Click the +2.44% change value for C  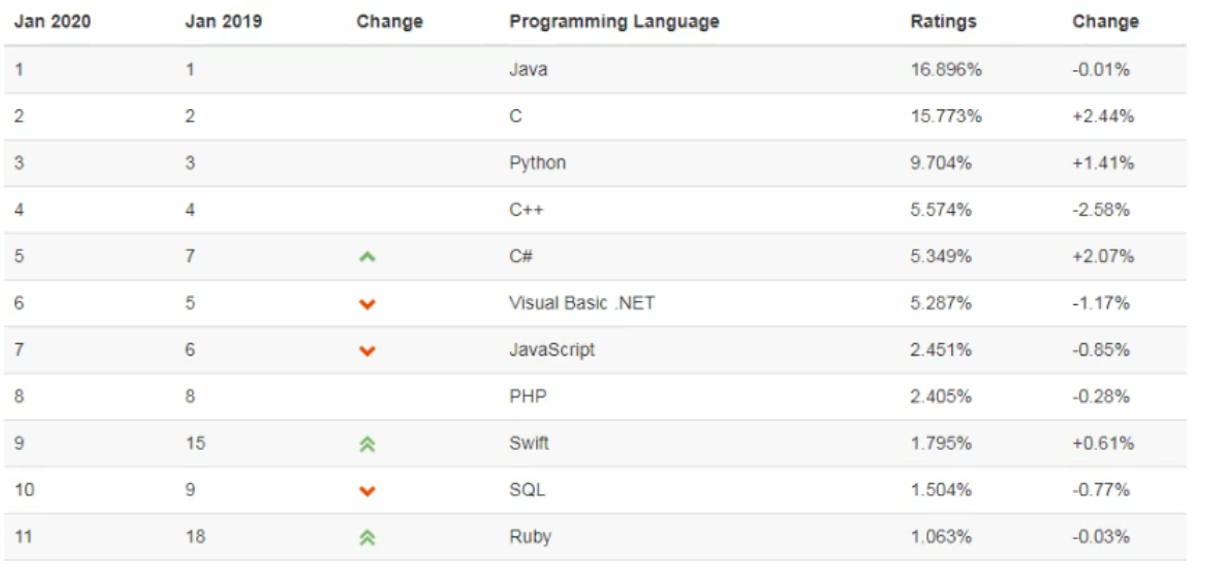[x=1102, y=116]
